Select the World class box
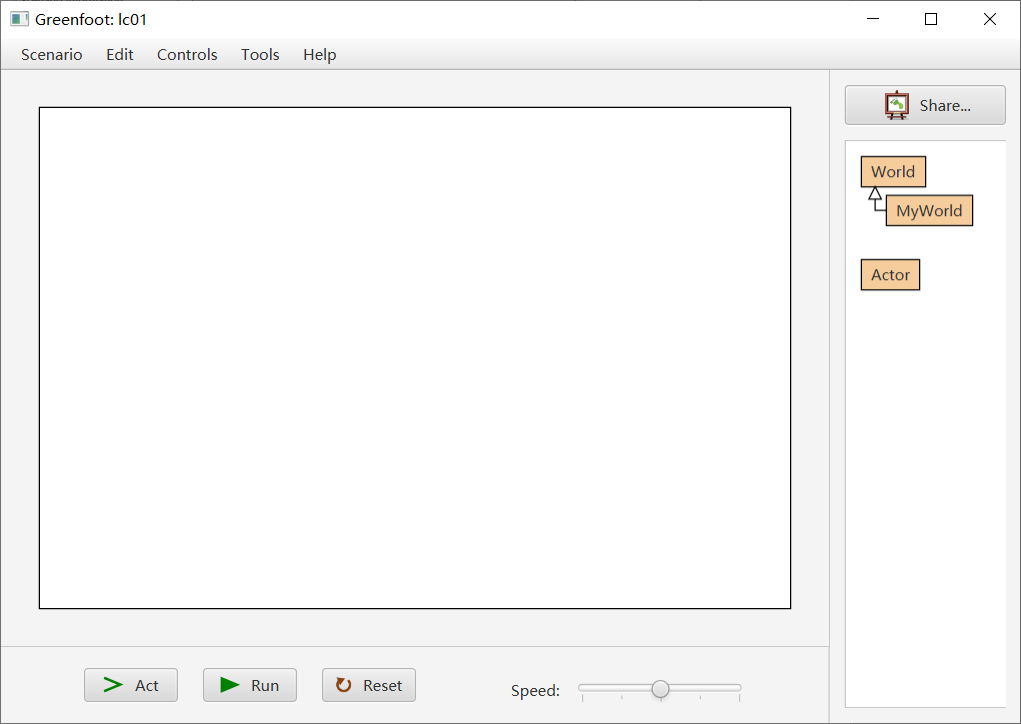Screen dimensions: 1021x724 [x=893, y=172]
